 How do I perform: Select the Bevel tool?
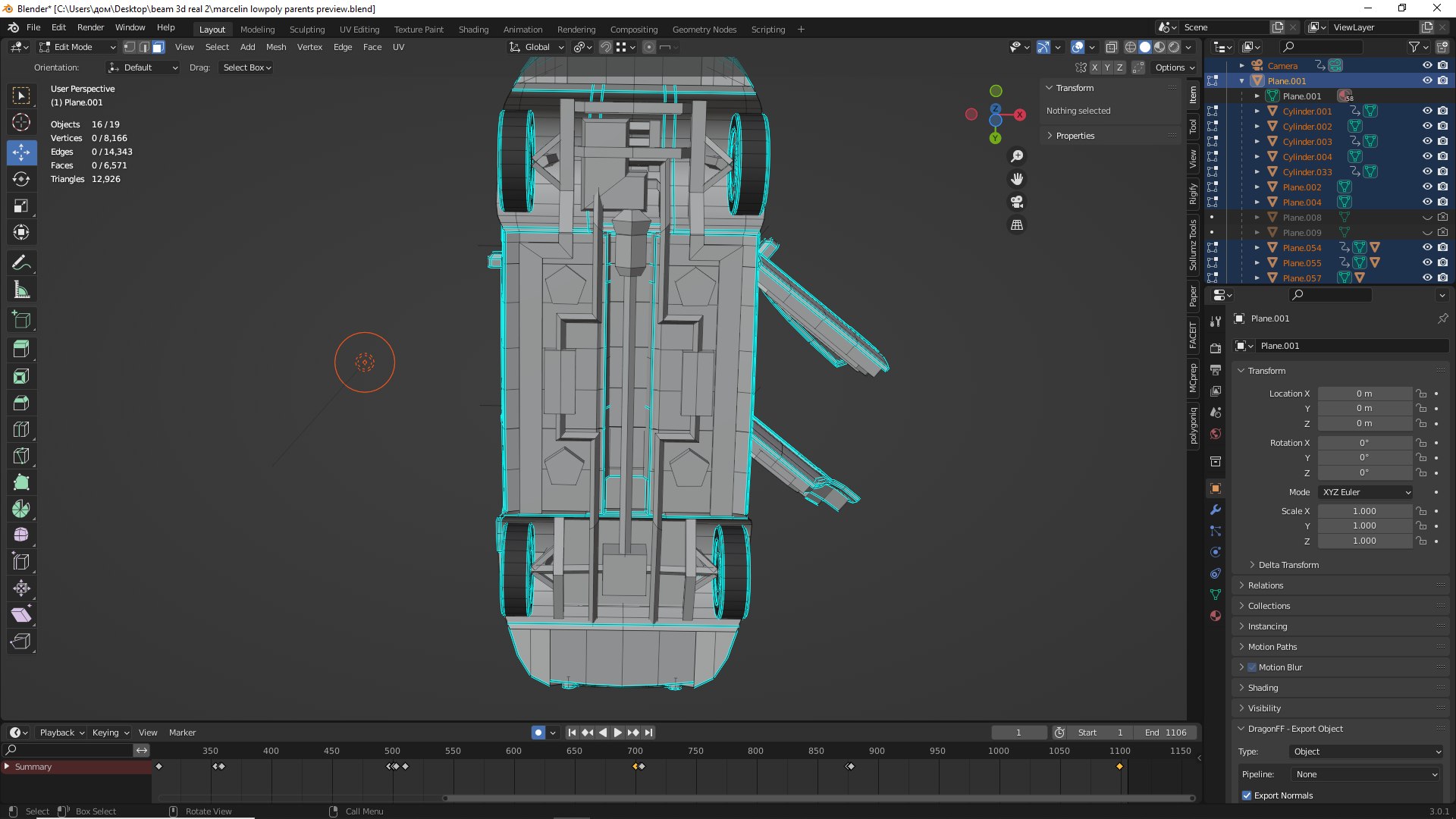coord(21,403)
